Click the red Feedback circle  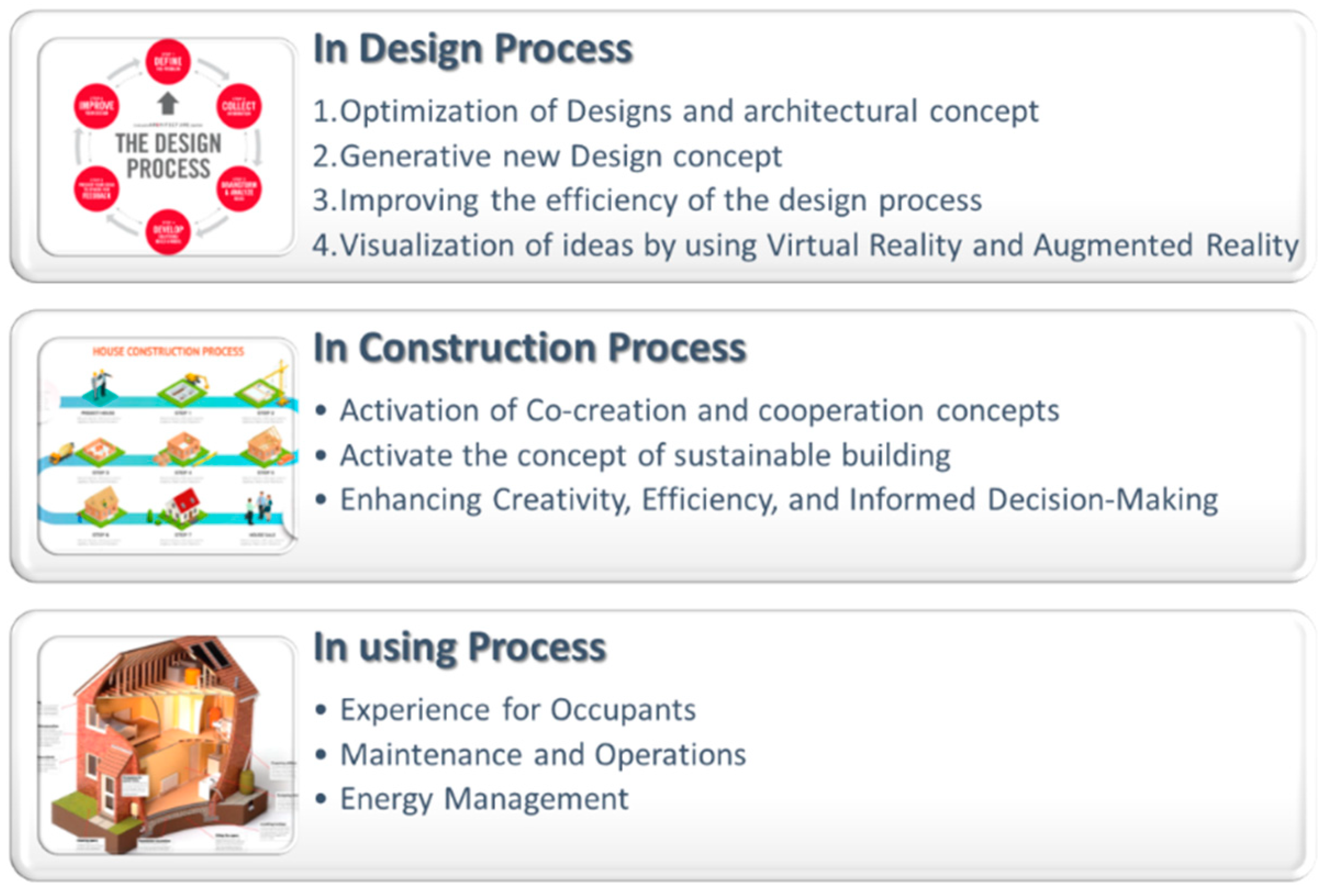[x=97, y=189]
